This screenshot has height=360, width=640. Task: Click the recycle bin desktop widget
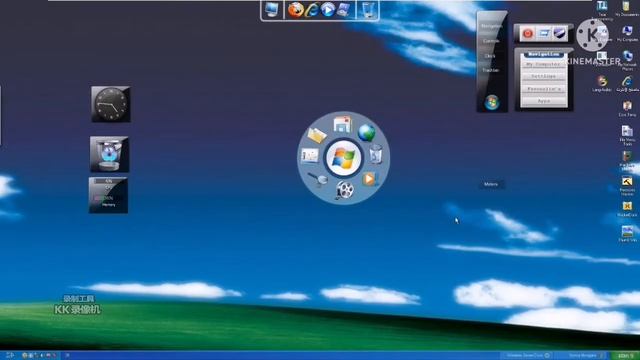pos(109,154)
